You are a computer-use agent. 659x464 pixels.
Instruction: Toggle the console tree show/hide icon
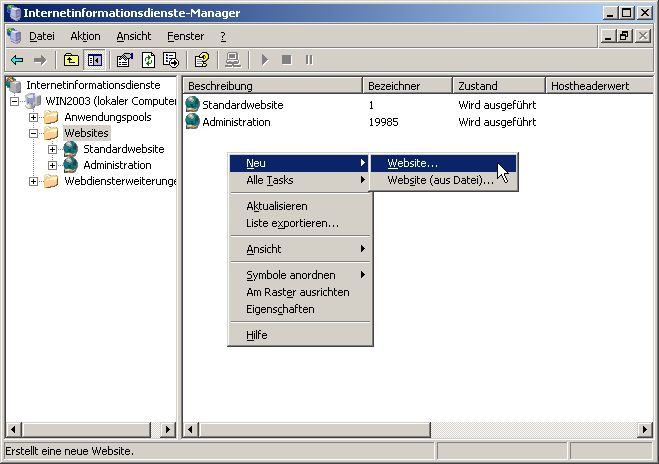coord(94,60)
